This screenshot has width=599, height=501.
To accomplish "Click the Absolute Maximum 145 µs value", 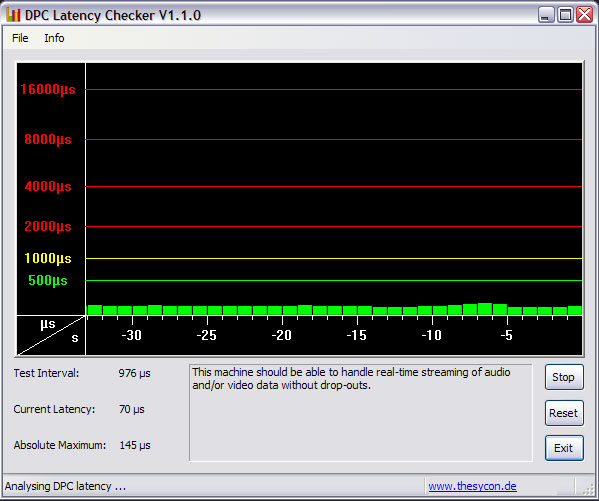I will coord(135,445).
